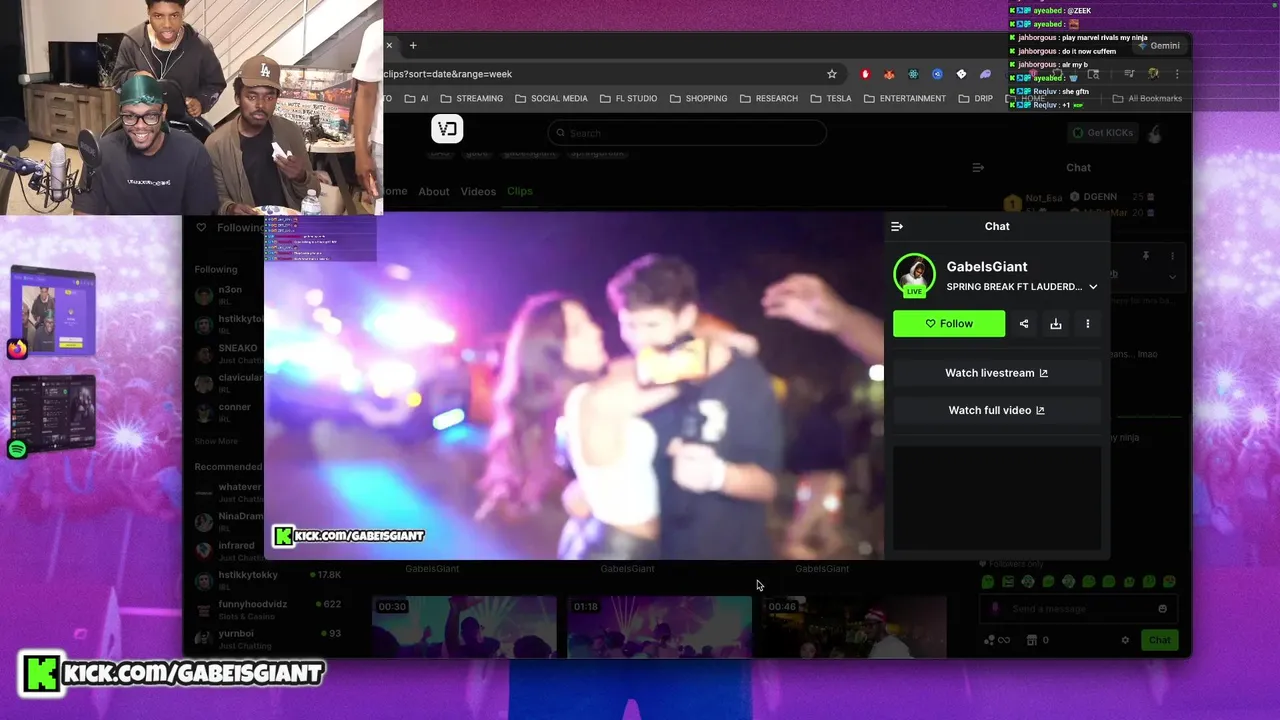This screenshot has width=1280, height=720.
Task: Open the Gemini button in Chrome
Action: click(1158, 46)
